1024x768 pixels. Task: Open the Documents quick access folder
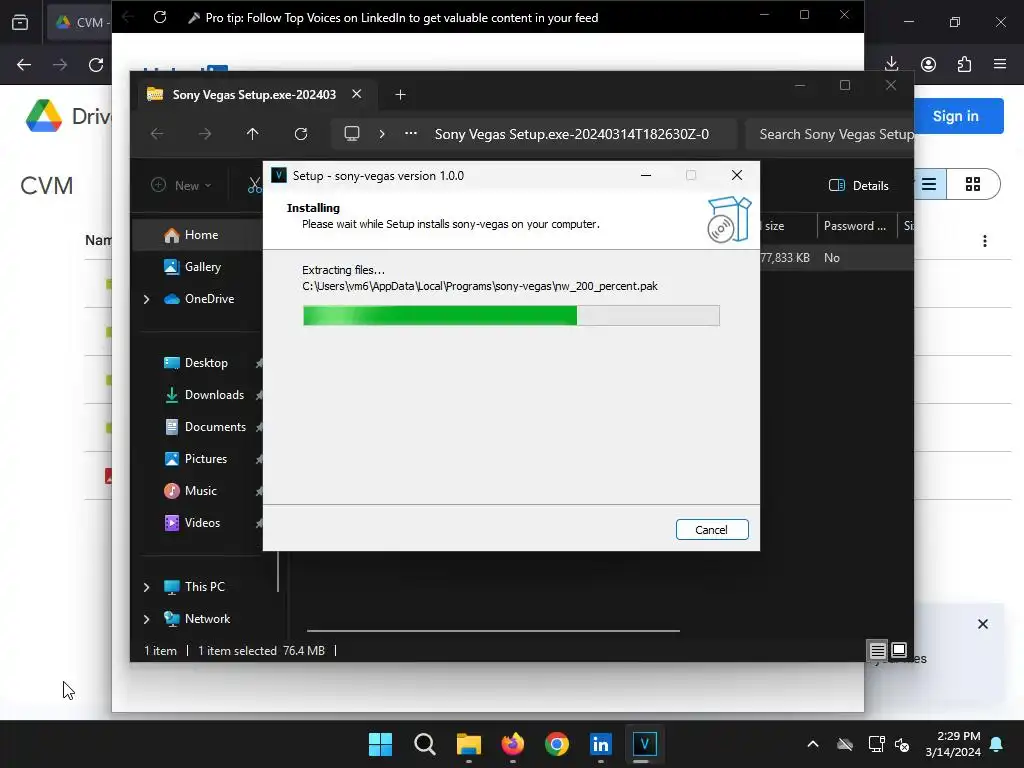point(205,427)
